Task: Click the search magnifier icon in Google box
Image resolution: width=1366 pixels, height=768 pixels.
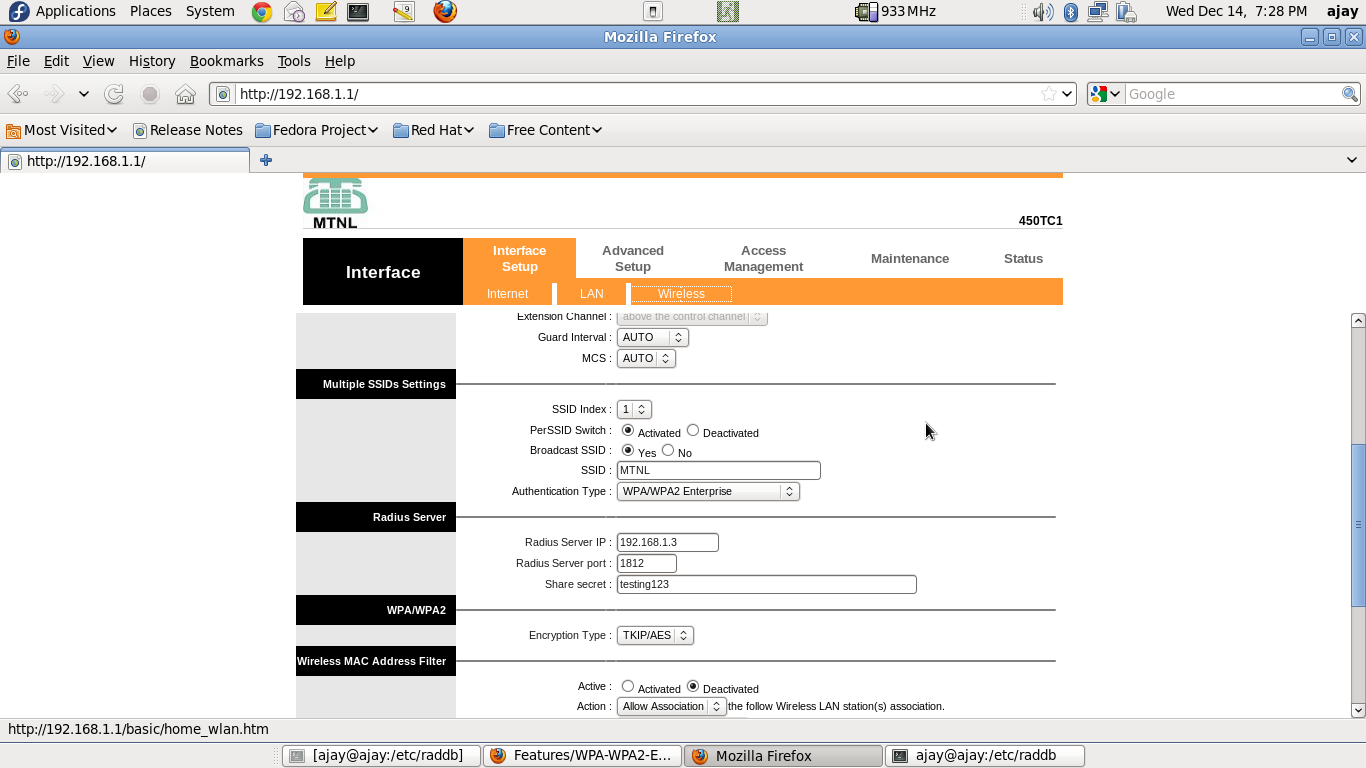Action: click(x=1349, y=94)
